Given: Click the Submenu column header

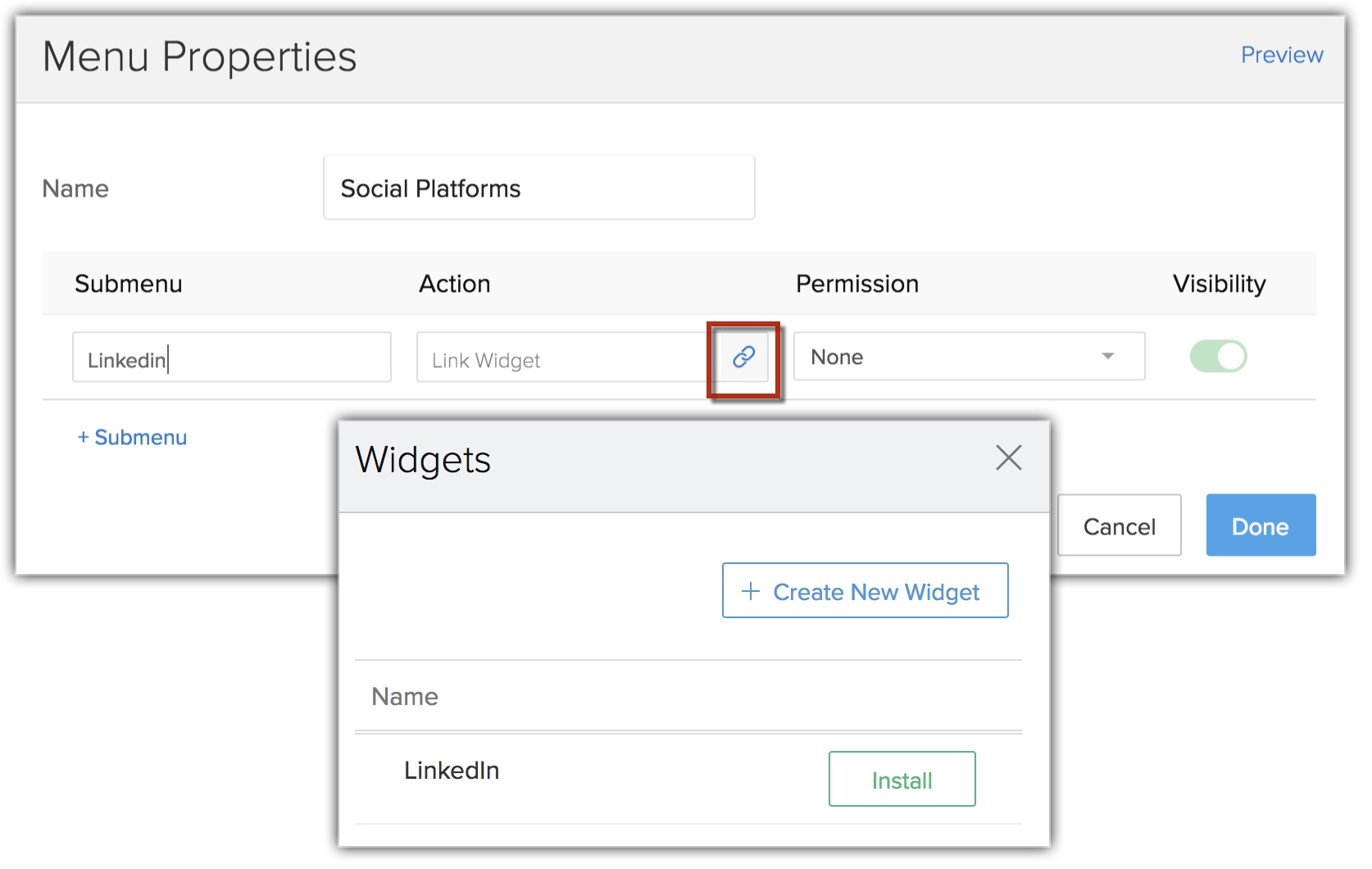Looking at the screenshot, I should (x=129, y=284).
